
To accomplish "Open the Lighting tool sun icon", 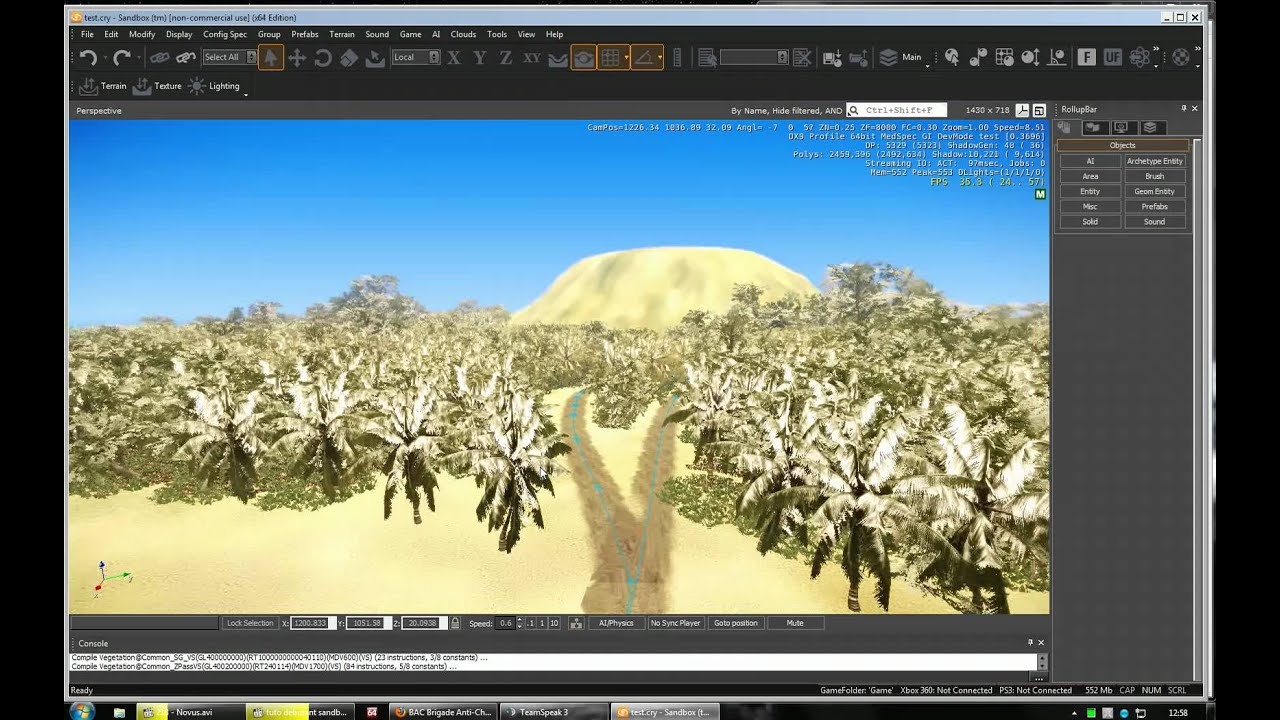I will [x=196, y=86].
